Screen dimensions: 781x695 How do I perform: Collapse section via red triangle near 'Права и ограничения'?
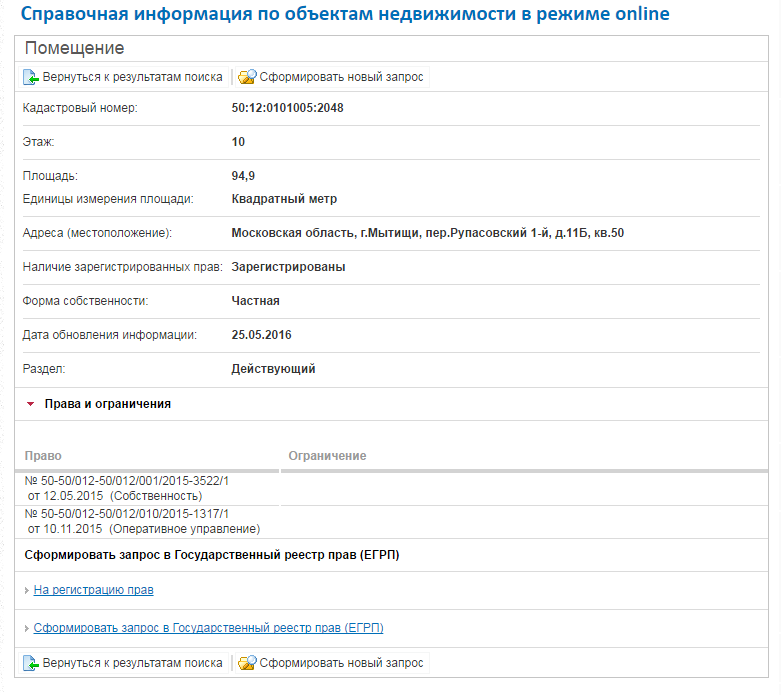tap(31, 404)
